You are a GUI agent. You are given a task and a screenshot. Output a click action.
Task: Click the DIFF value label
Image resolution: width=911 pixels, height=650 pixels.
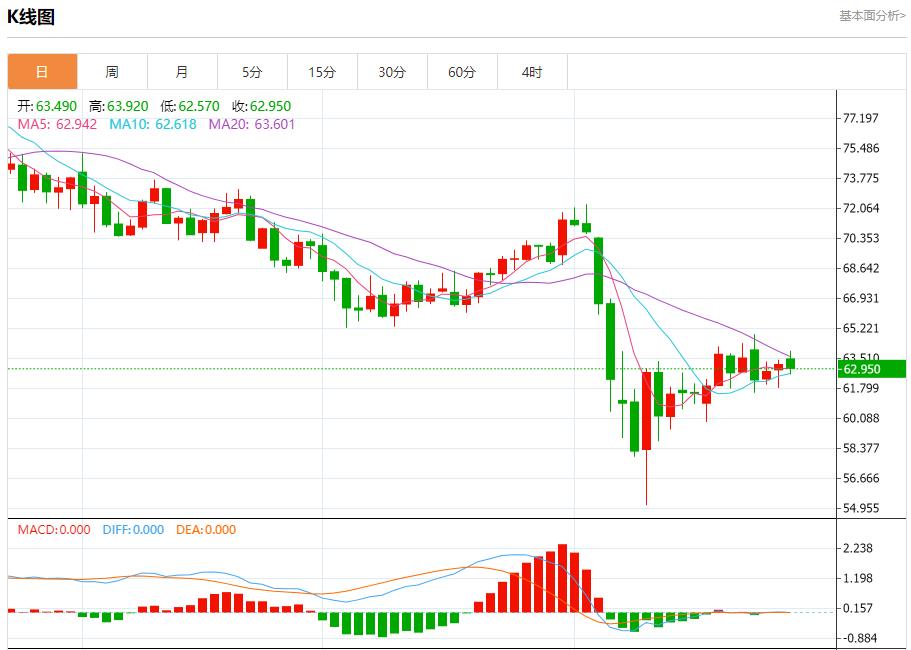tap(132, 530)
